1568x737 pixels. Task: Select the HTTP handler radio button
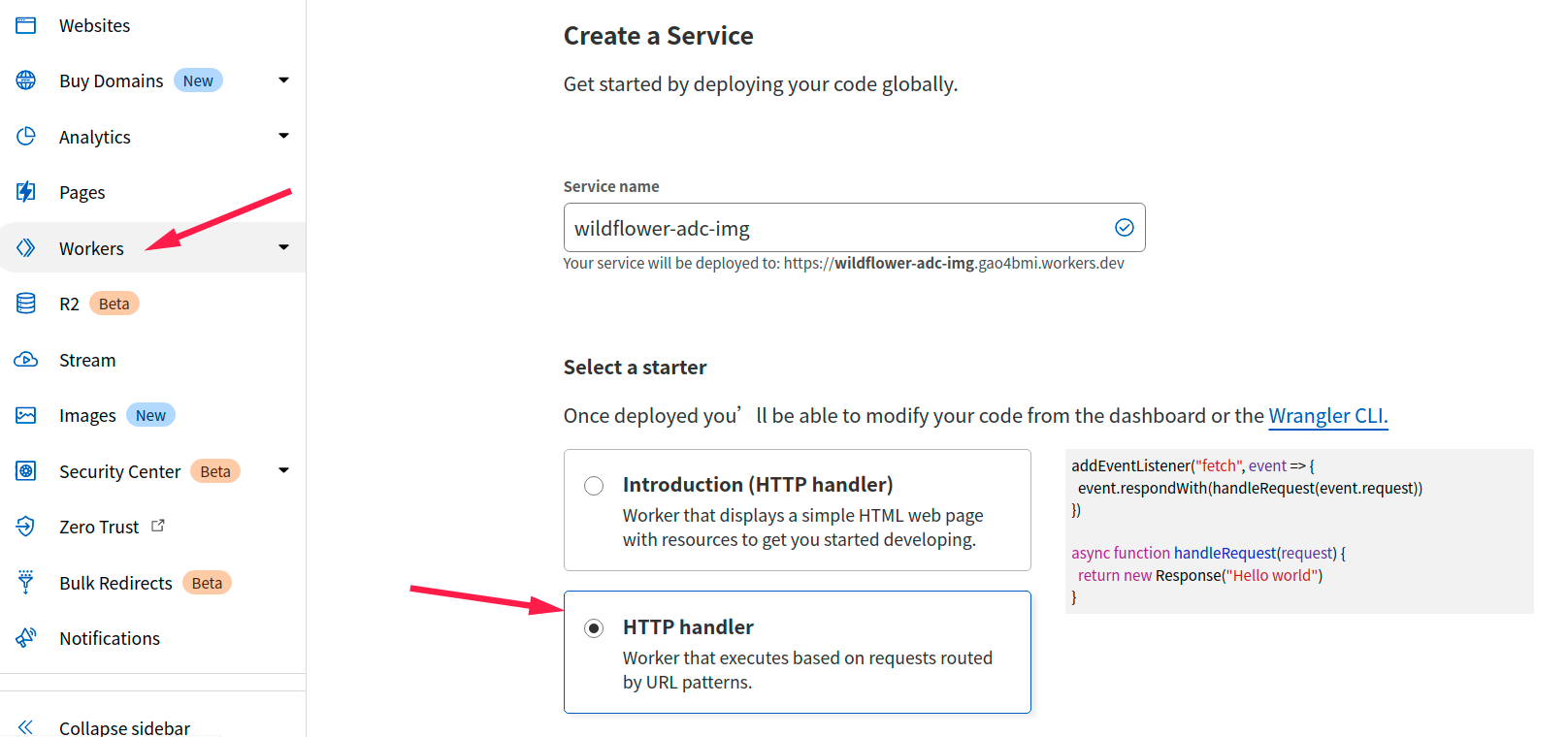click(x=594, y=628)
